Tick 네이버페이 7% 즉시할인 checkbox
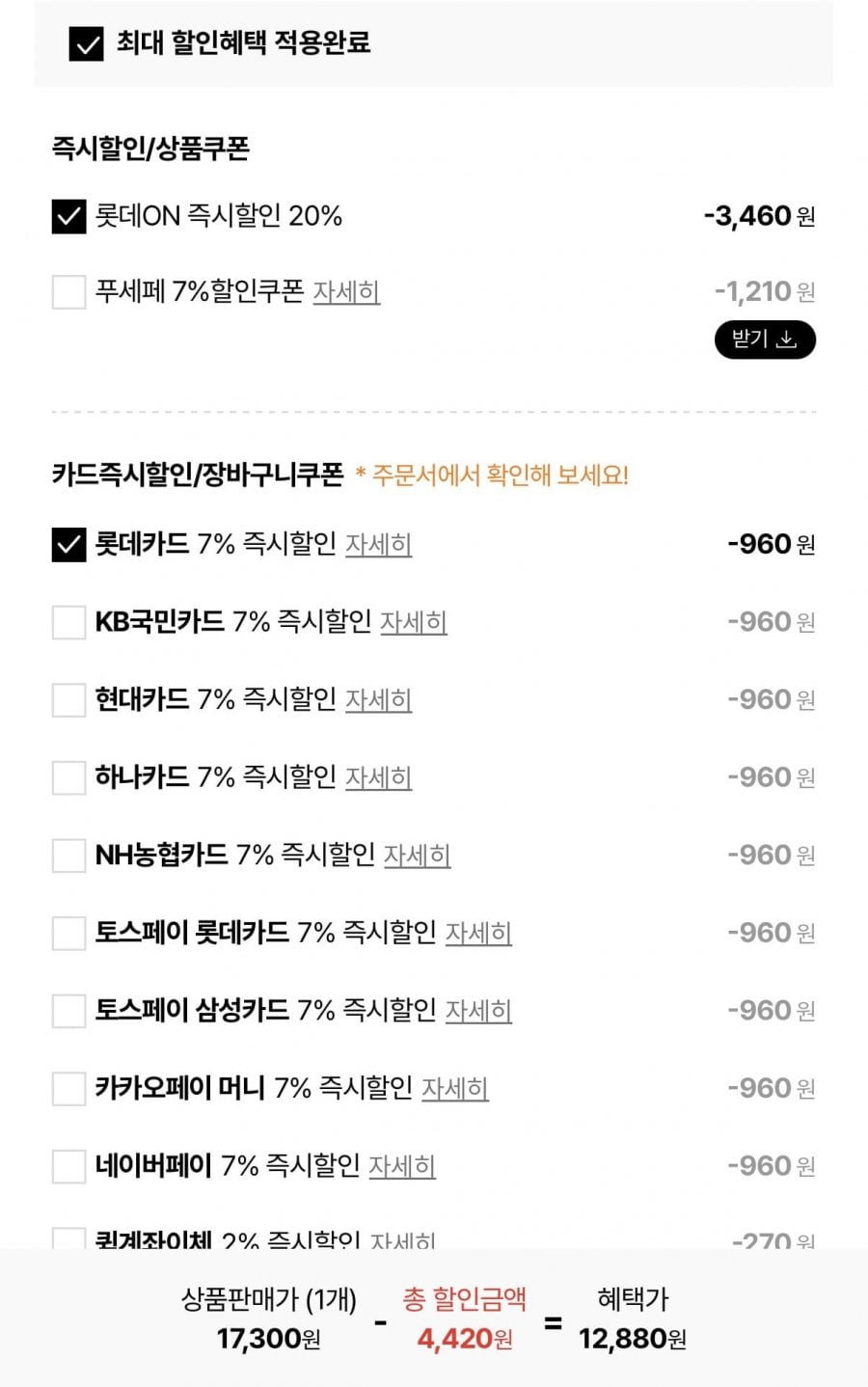Image resolution: width=868 pixels, height=1387 pixels. 68,1166
